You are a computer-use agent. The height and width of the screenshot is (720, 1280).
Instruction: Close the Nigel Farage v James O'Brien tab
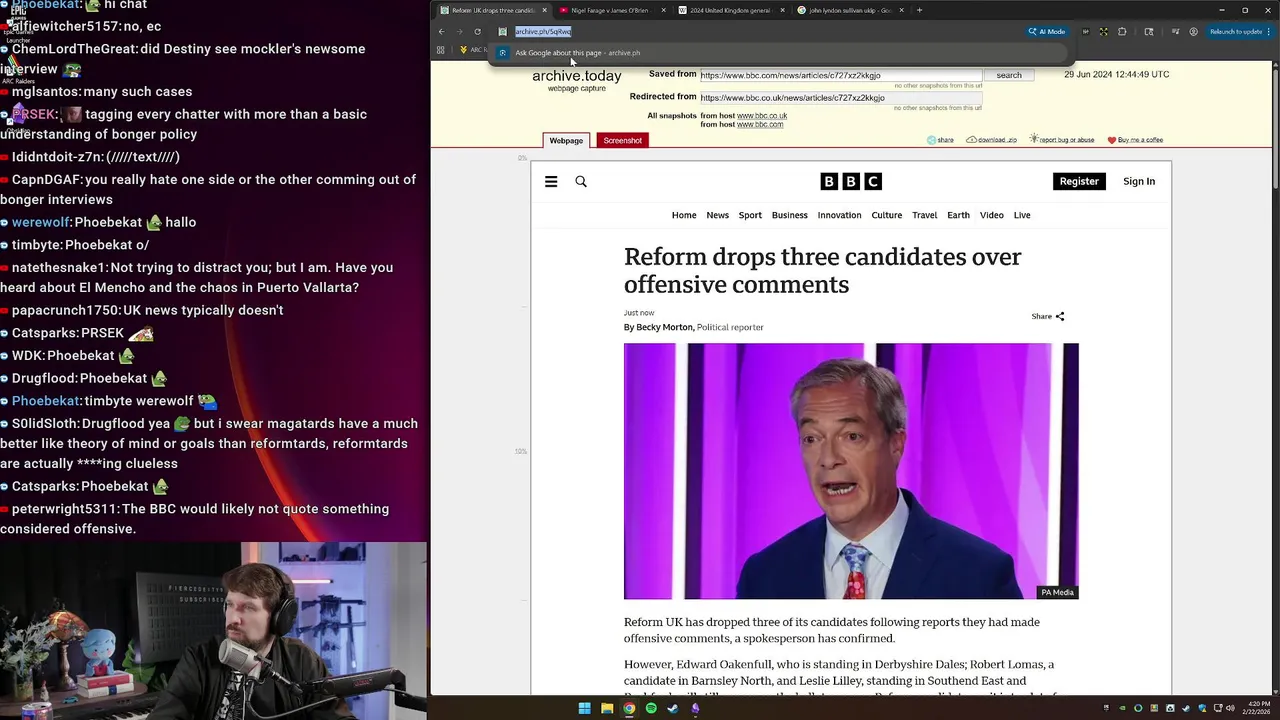[663, 10]
